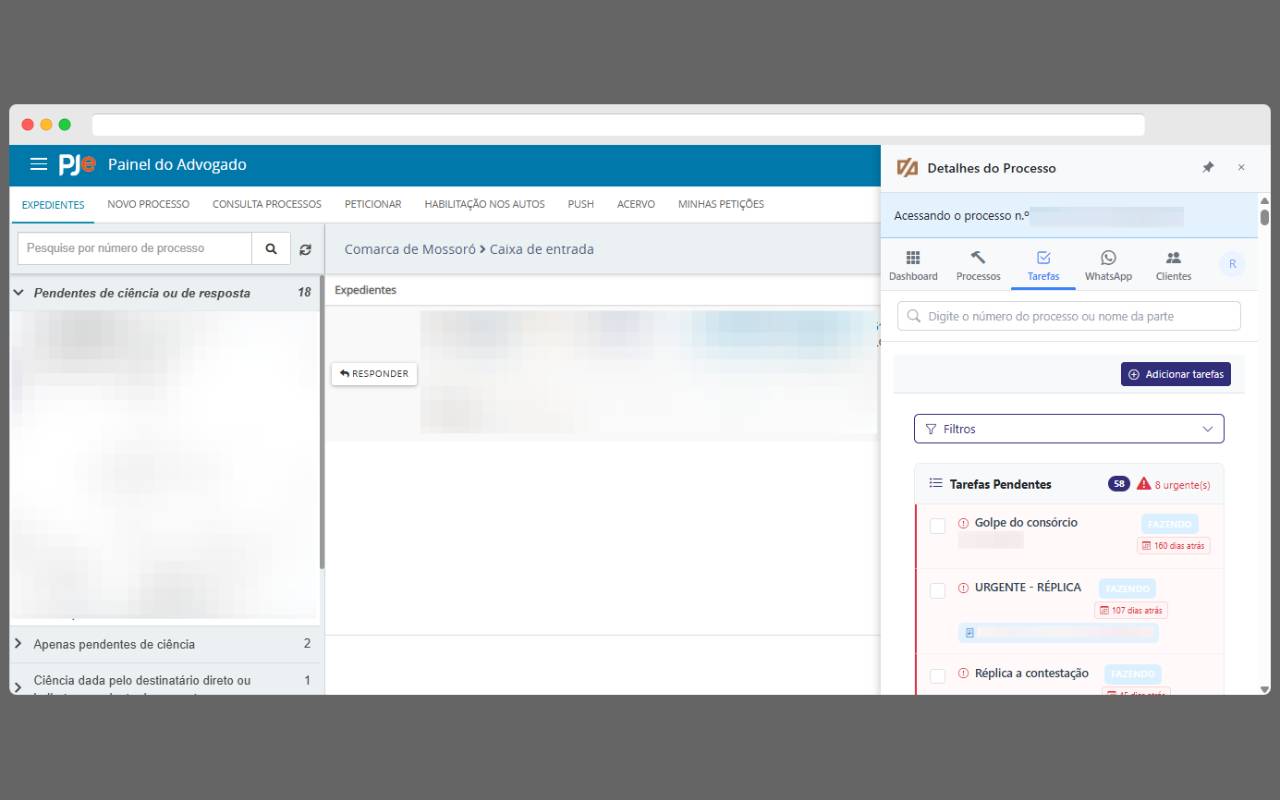Collapse Pendentes de ciência ou de resposta

18,293
